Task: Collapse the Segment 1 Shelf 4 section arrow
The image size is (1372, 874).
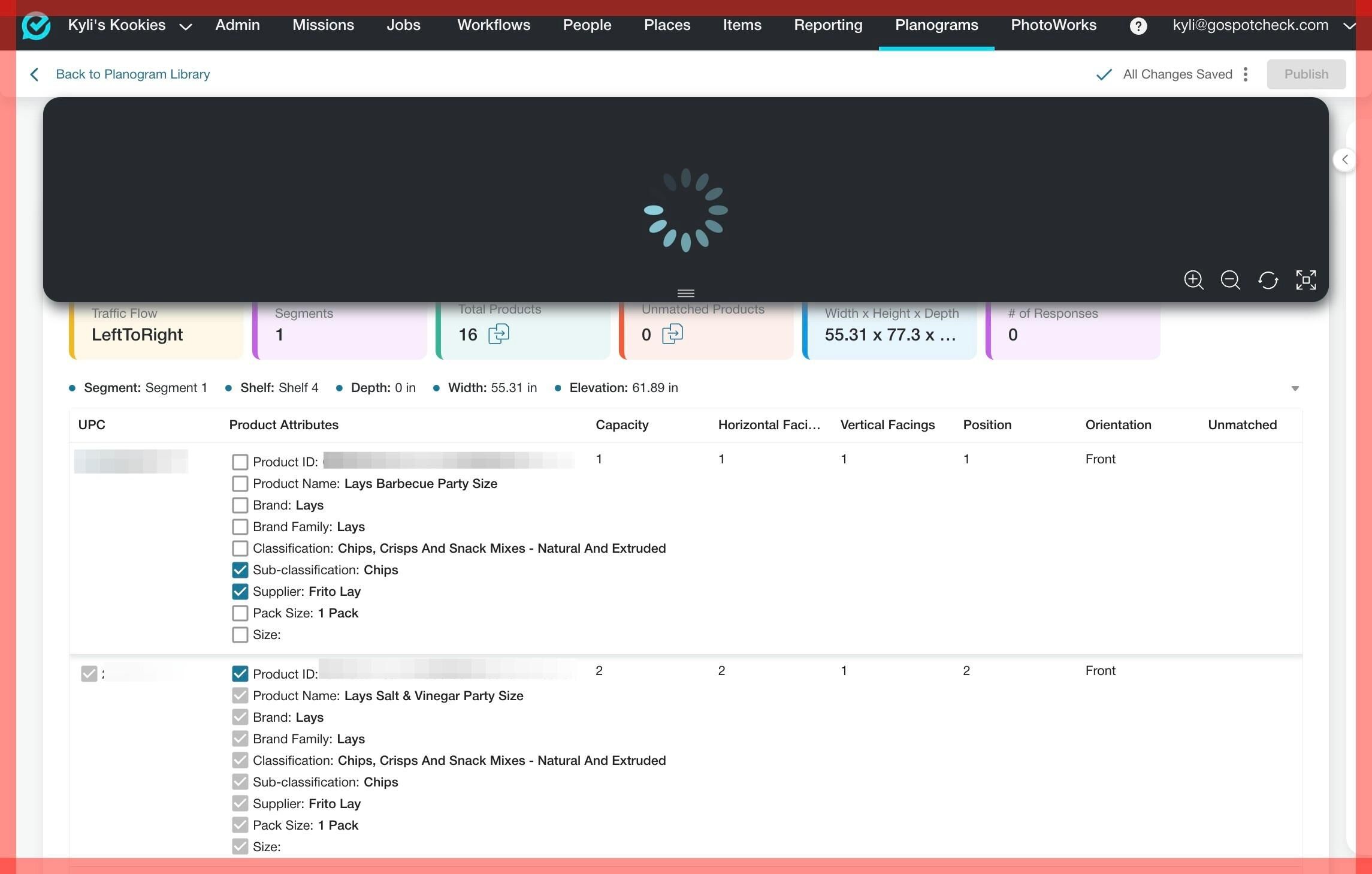Action: pos(1295,388)
